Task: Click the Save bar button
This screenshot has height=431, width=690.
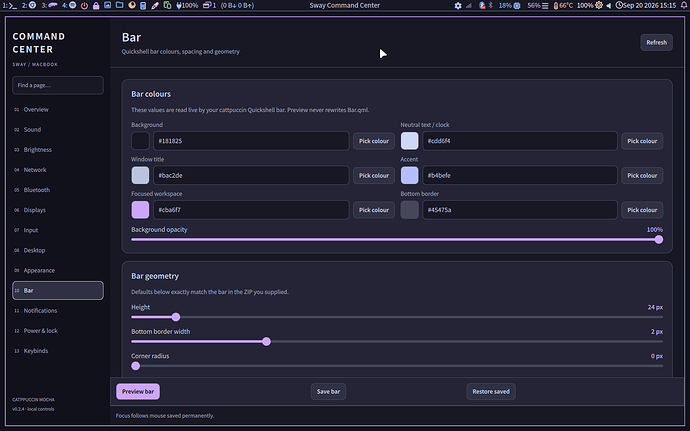Action: 328,391
